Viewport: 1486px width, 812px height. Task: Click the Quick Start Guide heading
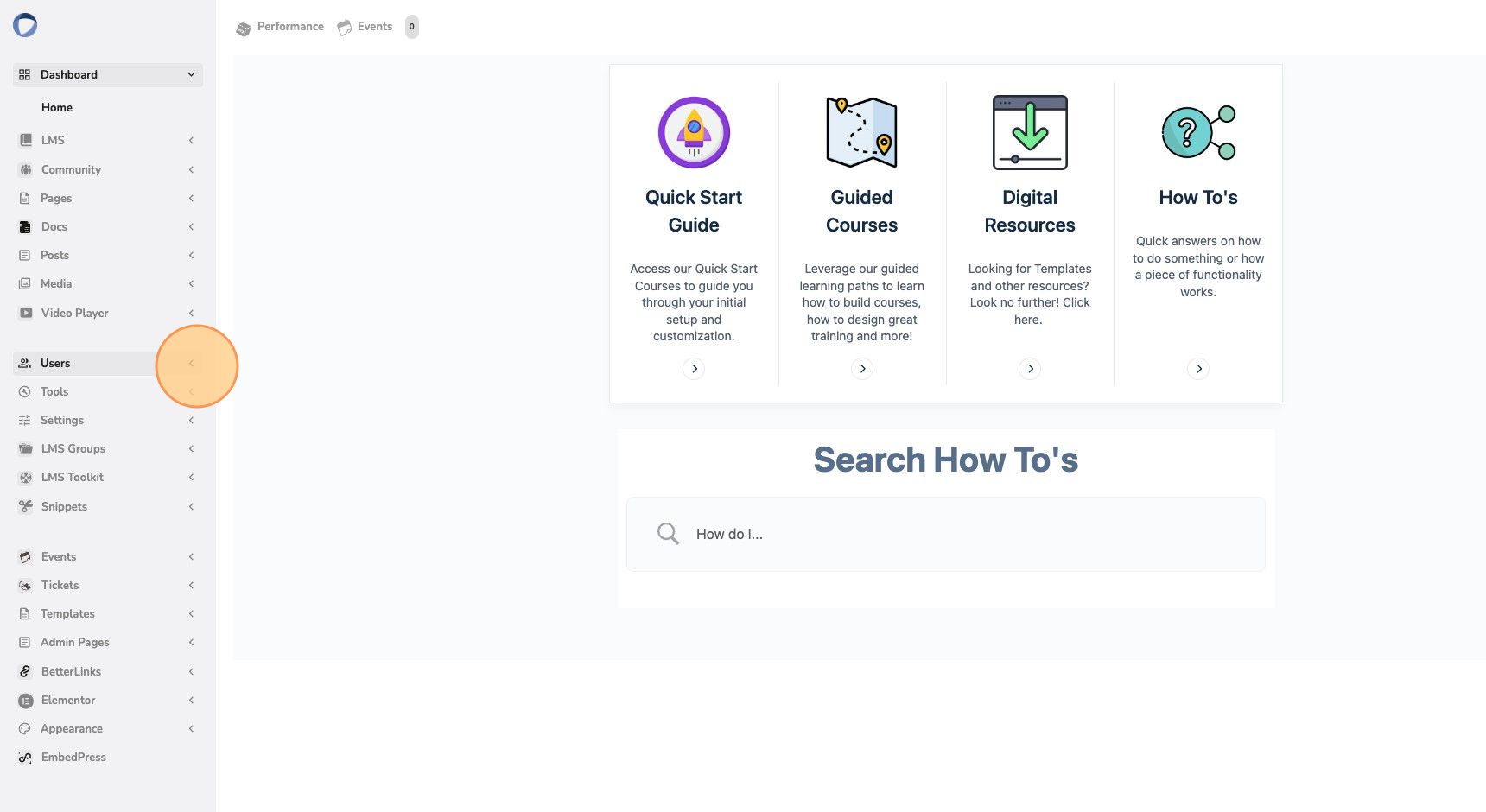(x=694, y=211)
